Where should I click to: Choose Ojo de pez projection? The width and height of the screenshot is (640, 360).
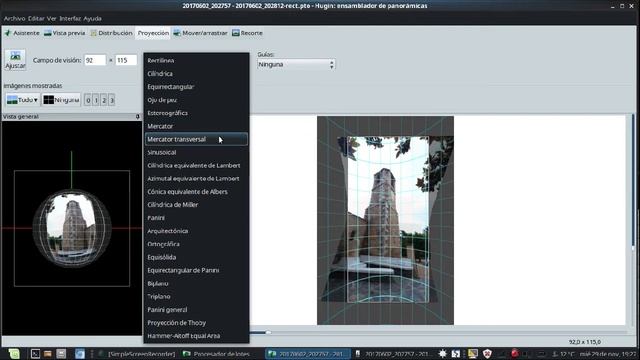[196, 100]
